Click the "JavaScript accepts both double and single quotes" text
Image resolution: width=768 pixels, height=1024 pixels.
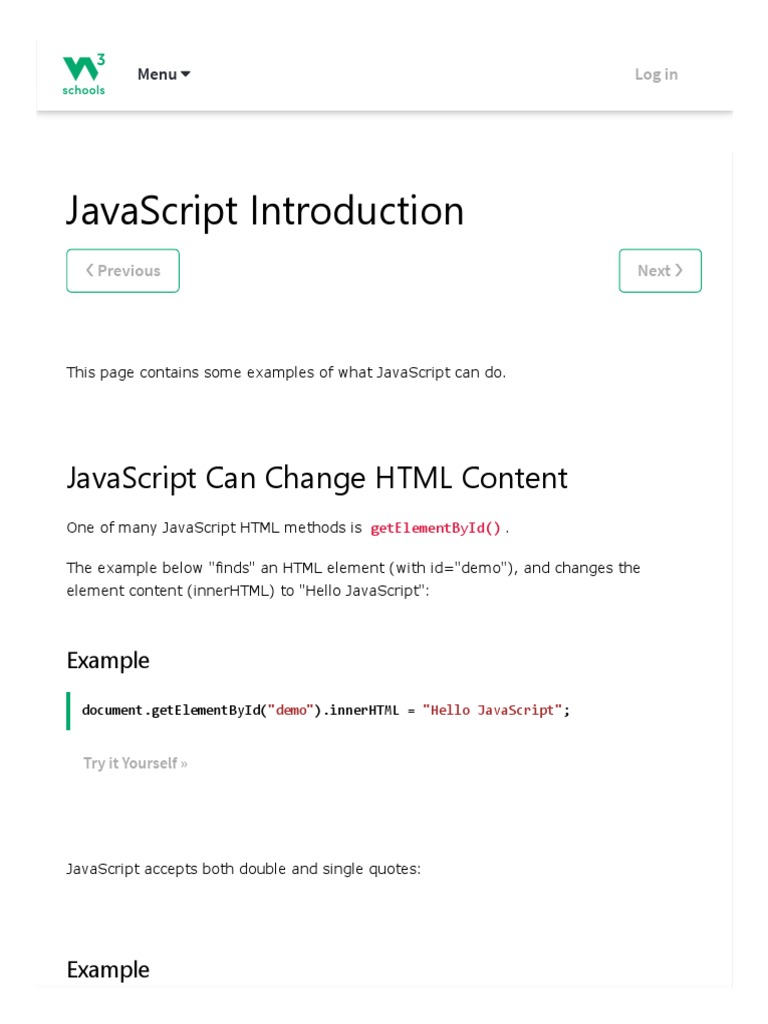[244, 869]
